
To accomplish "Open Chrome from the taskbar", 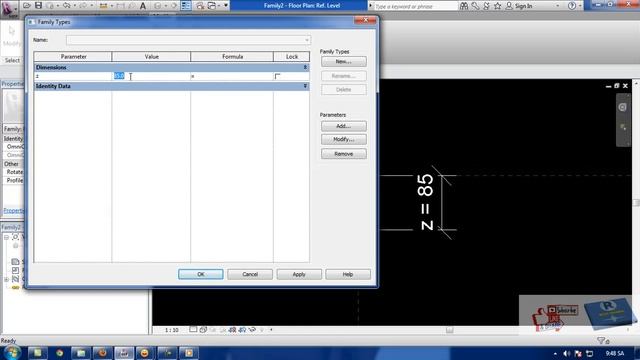I will (60, 353).
